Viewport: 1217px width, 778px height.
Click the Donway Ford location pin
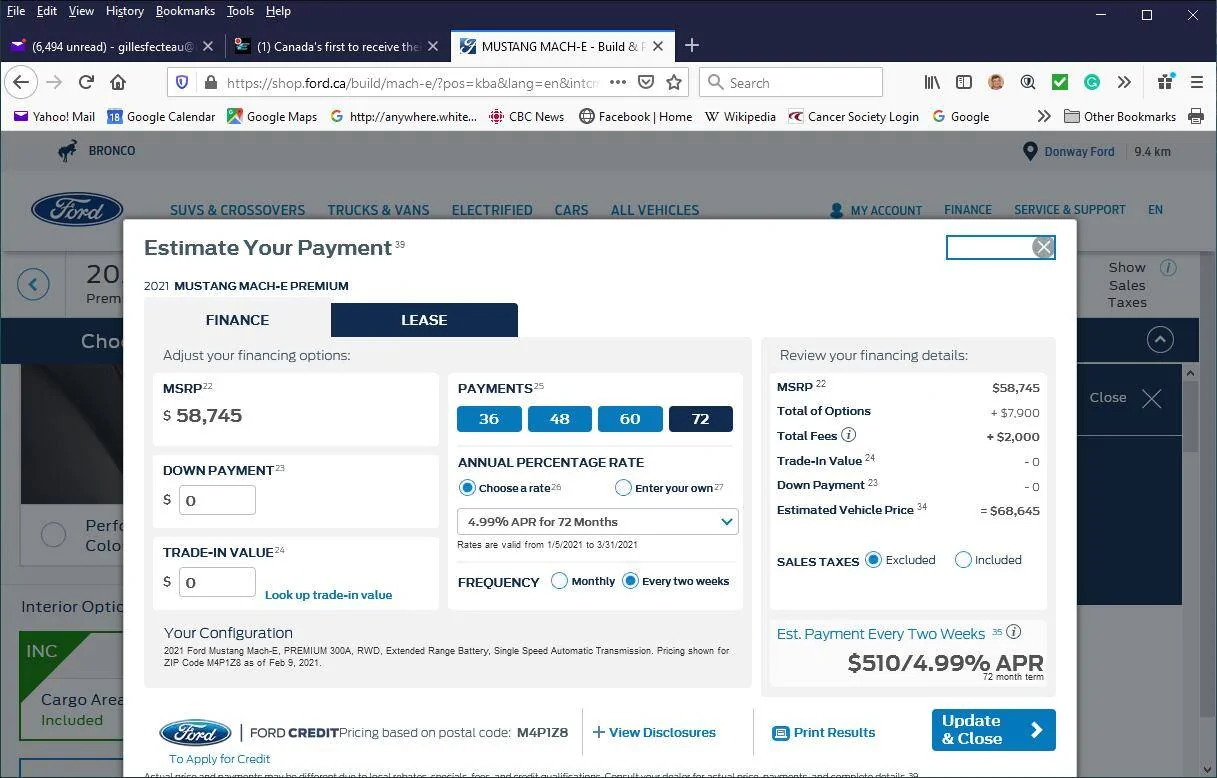(x=1030, y=152)
